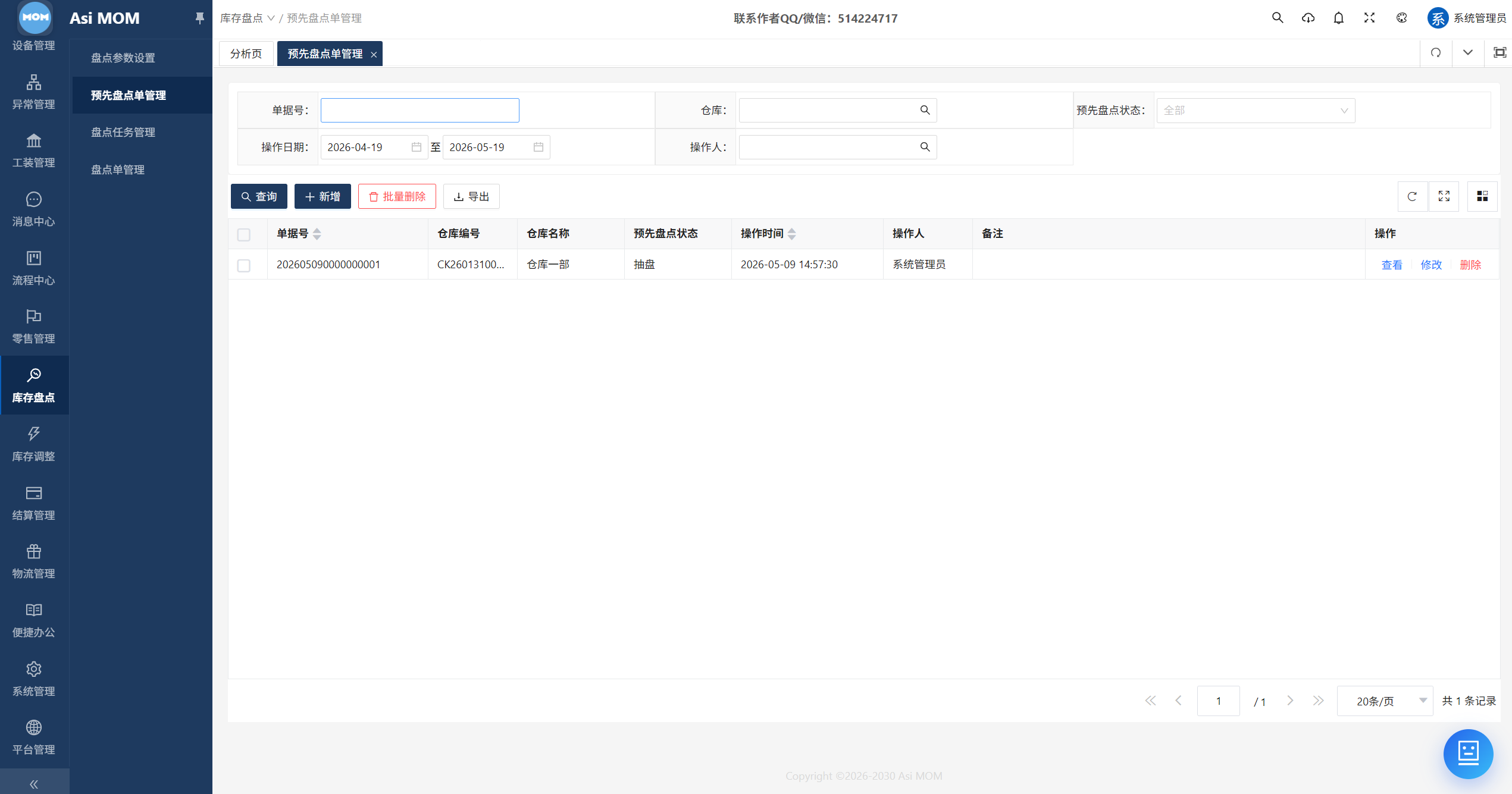Click the 查询 button
1512x794 pixels.
259,196
